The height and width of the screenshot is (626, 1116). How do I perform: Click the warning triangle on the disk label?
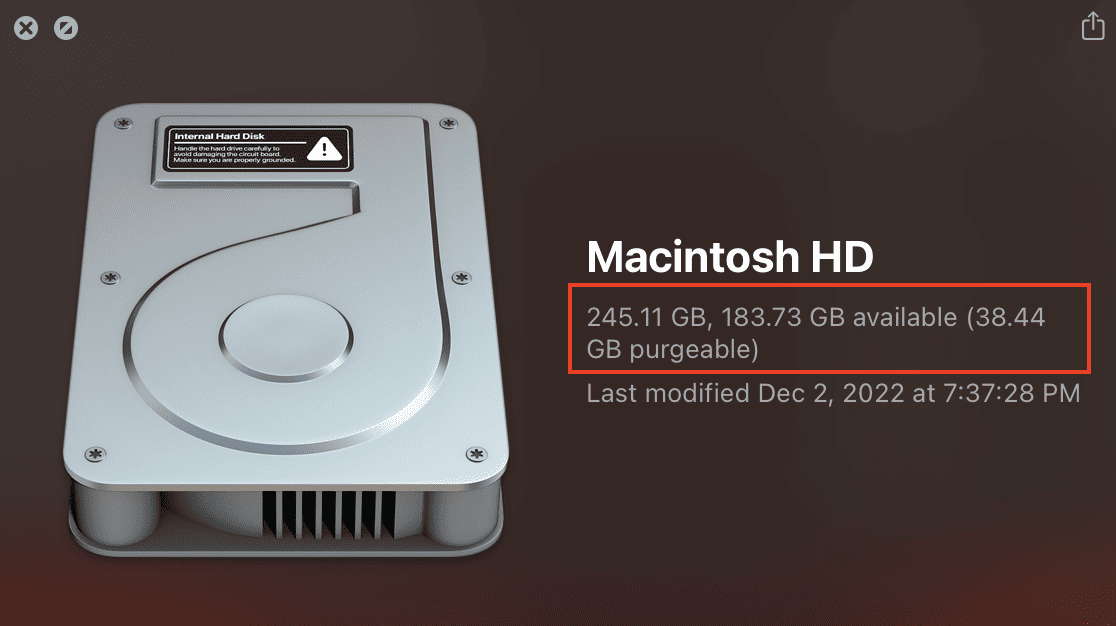point(325,148)
